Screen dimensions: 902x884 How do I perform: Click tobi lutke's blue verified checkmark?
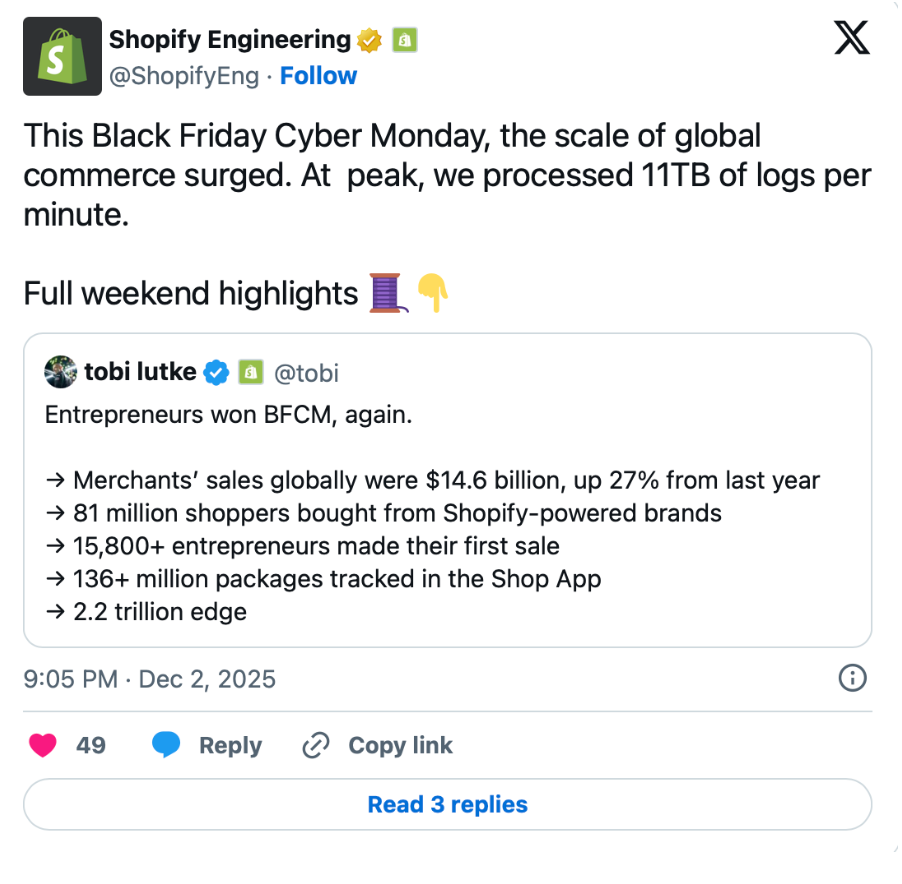point(216,372)
